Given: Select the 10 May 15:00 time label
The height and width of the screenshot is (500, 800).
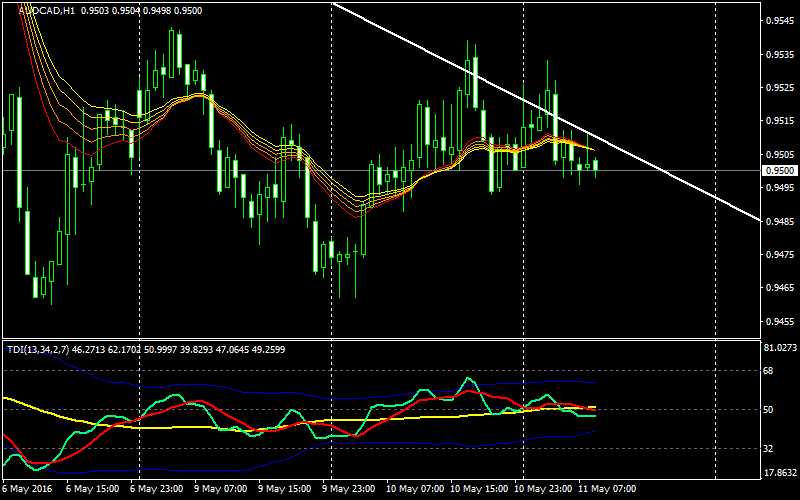Looking at the screenshot, I should click(x=477, y=490).
